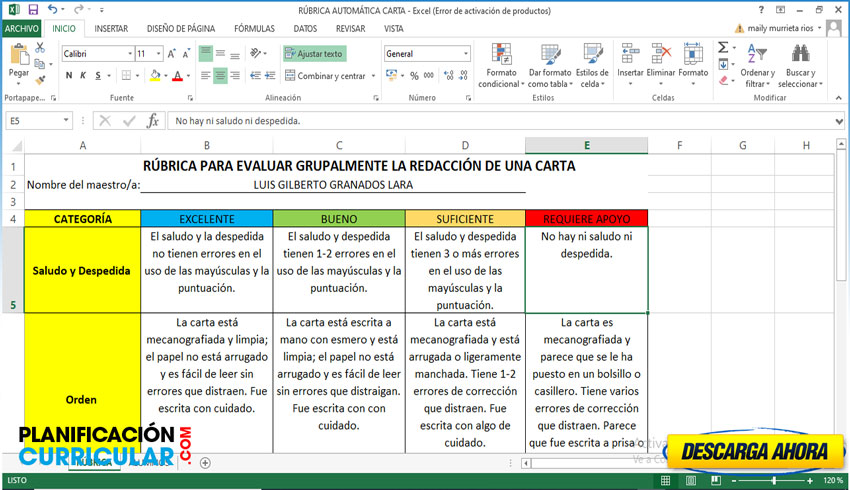Open Estilos de celda gallery
This screenshot has width=850, height=490.
tap(592, 65)
